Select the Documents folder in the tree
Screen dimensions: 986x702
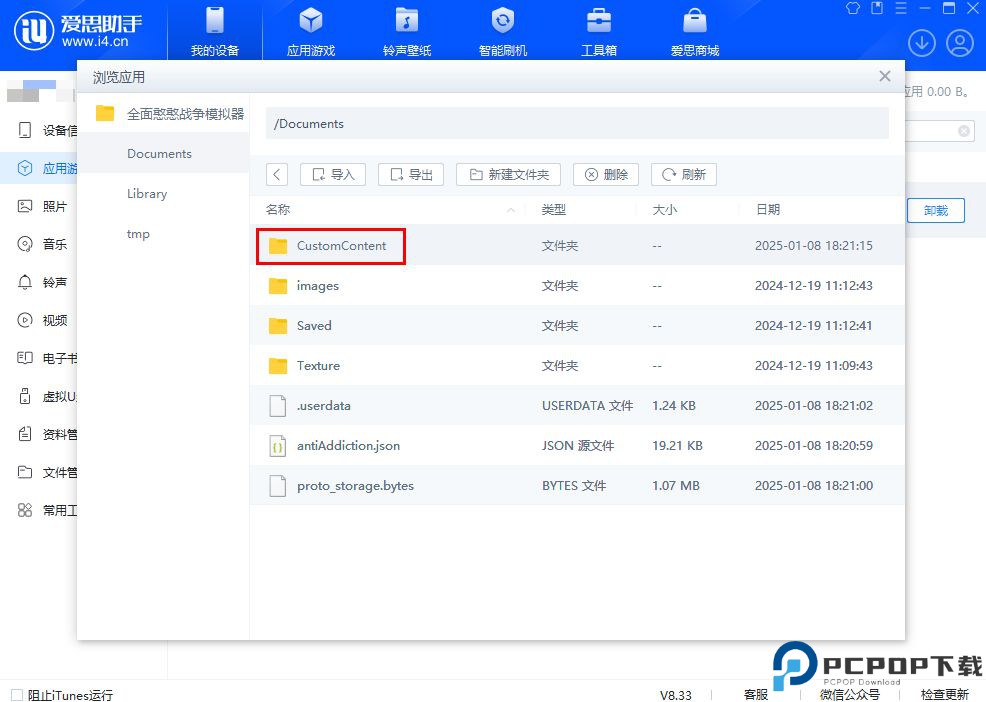pos(159,153)
